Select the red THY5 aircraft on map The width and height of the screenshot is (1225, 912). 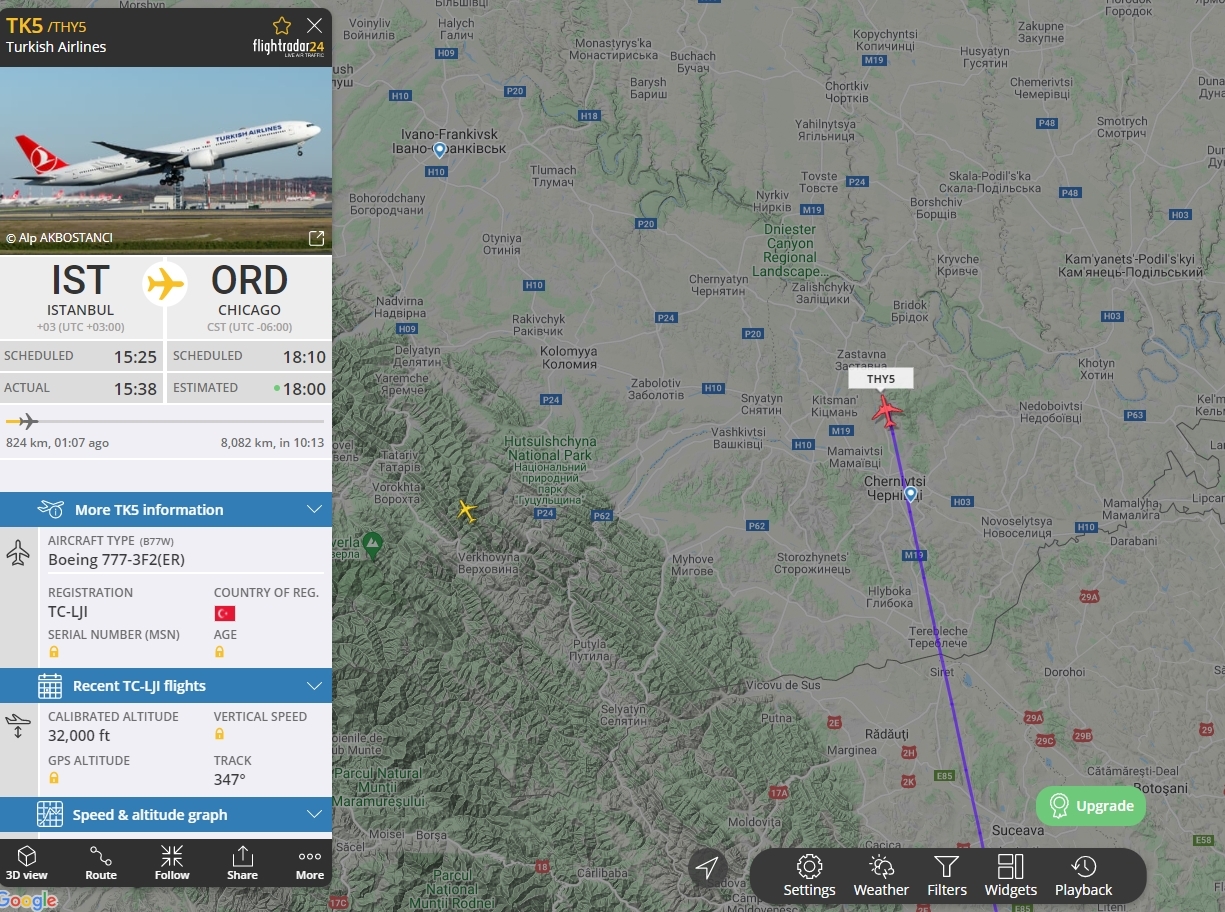tap(886, 411)
